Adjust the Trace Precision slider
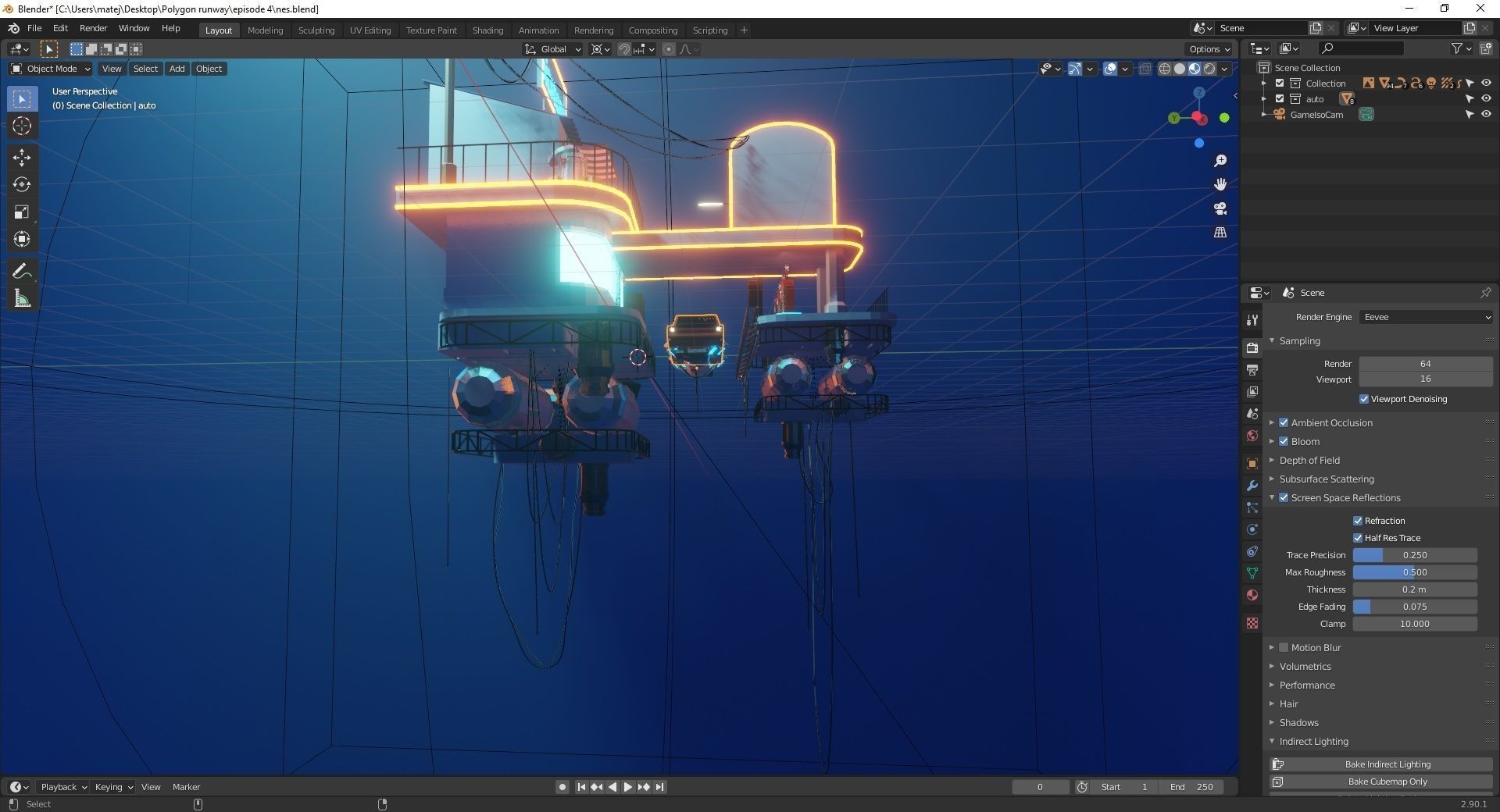Viewport: 1500px width, 812px height. click(x=1415, y=555)
